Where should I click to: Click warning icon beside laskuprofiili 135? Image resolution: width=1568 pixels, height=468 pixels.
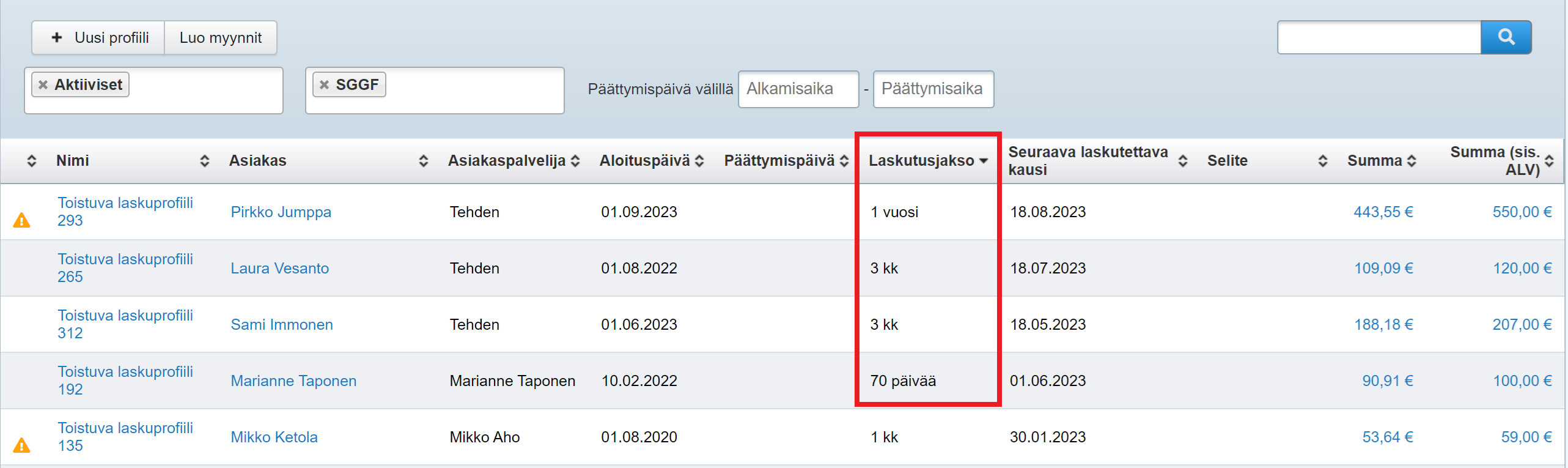coord(21,445)
